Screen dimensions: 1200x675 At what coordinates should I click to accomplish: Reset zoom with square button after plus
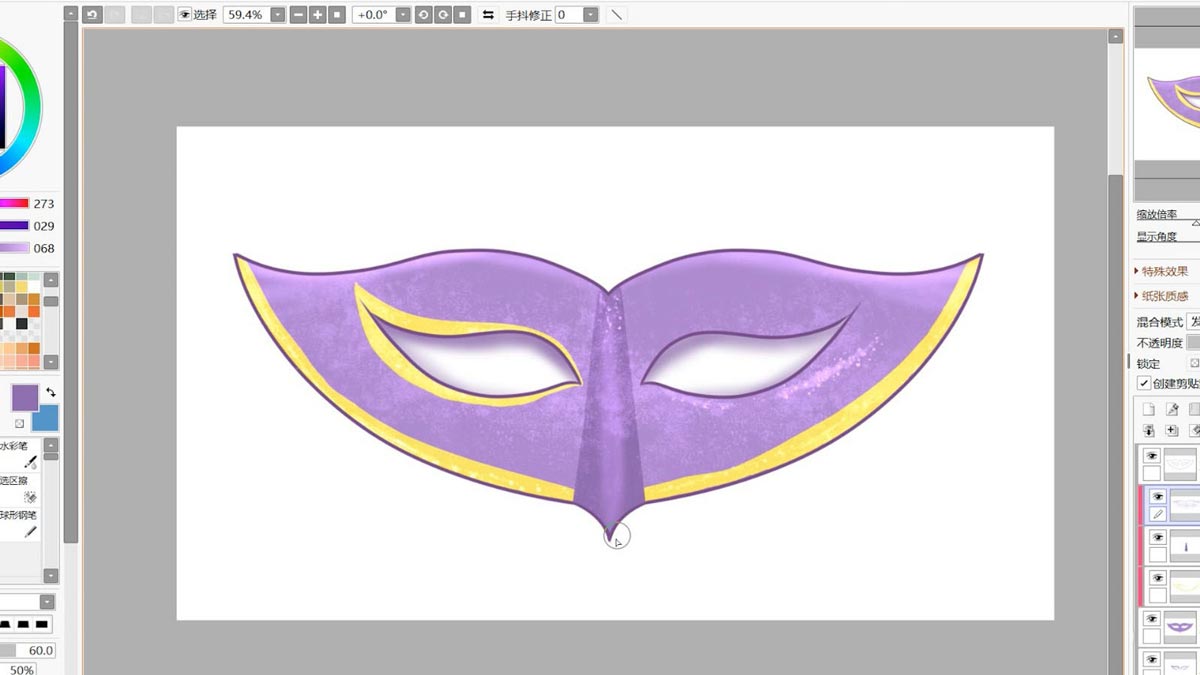337,15
